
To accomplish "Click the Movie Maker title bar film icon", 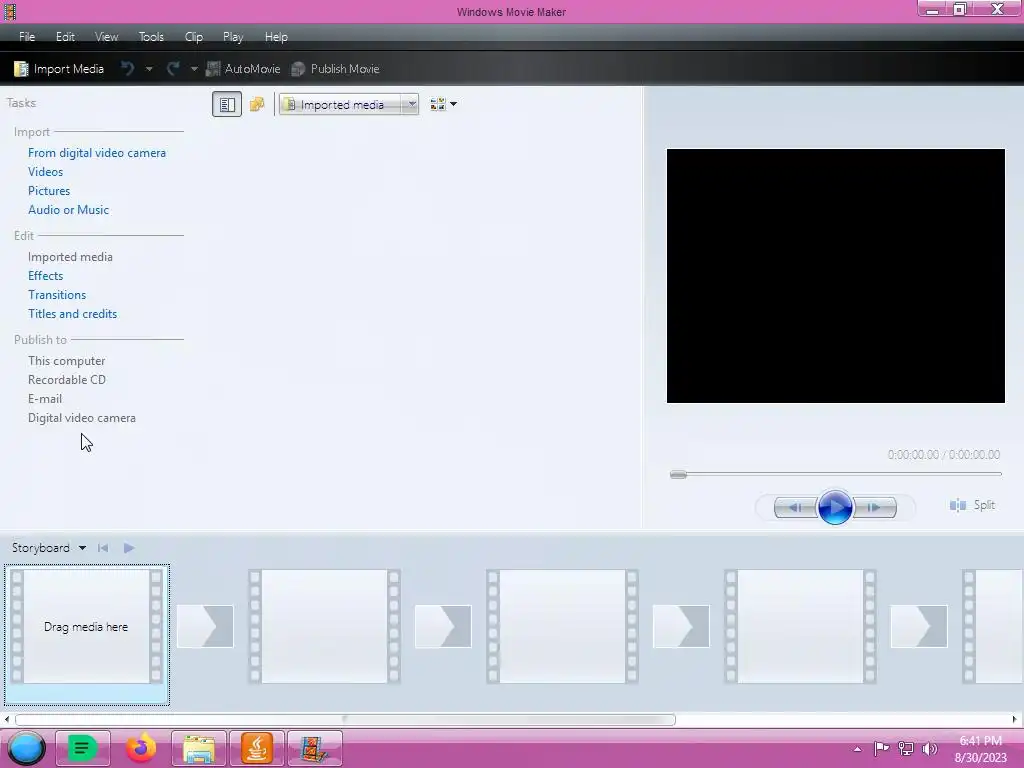I will (x=9, y=11).
